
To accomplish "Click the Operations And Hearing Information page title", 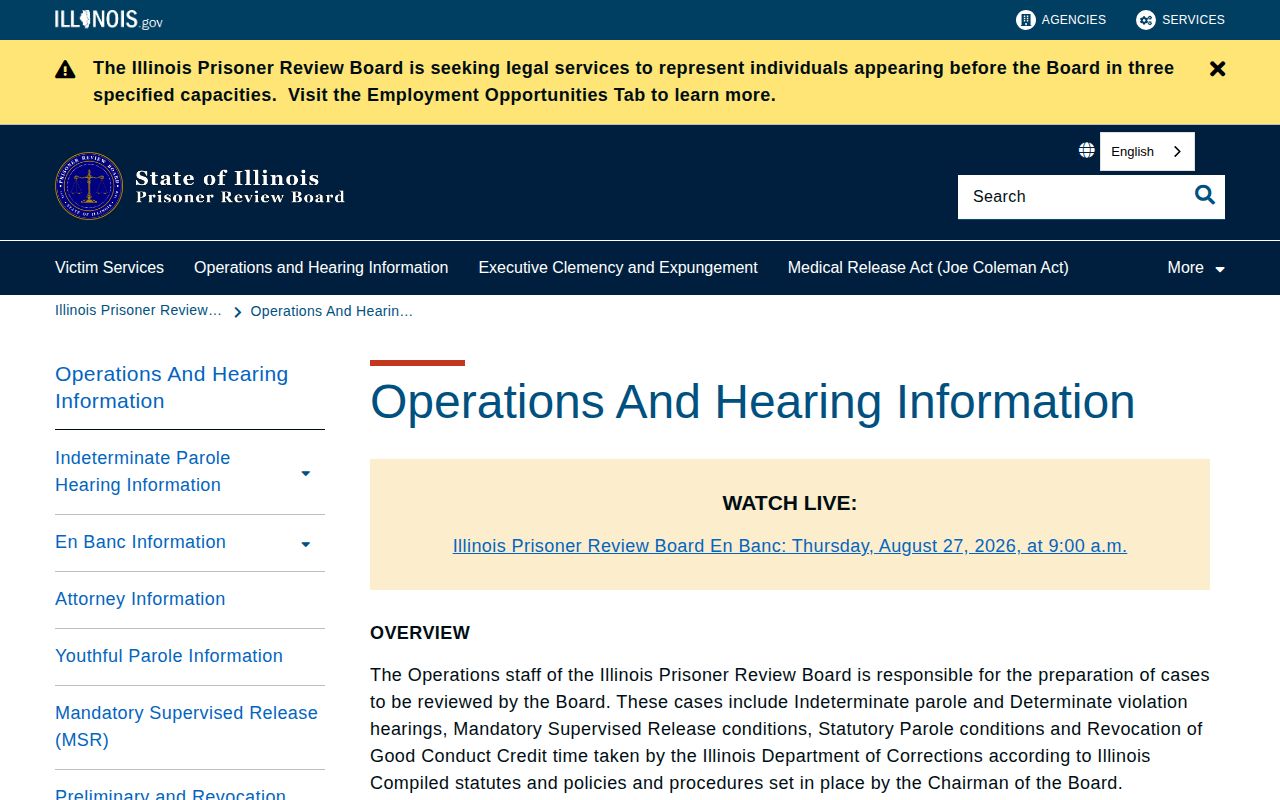I will (x=753, y=402).
